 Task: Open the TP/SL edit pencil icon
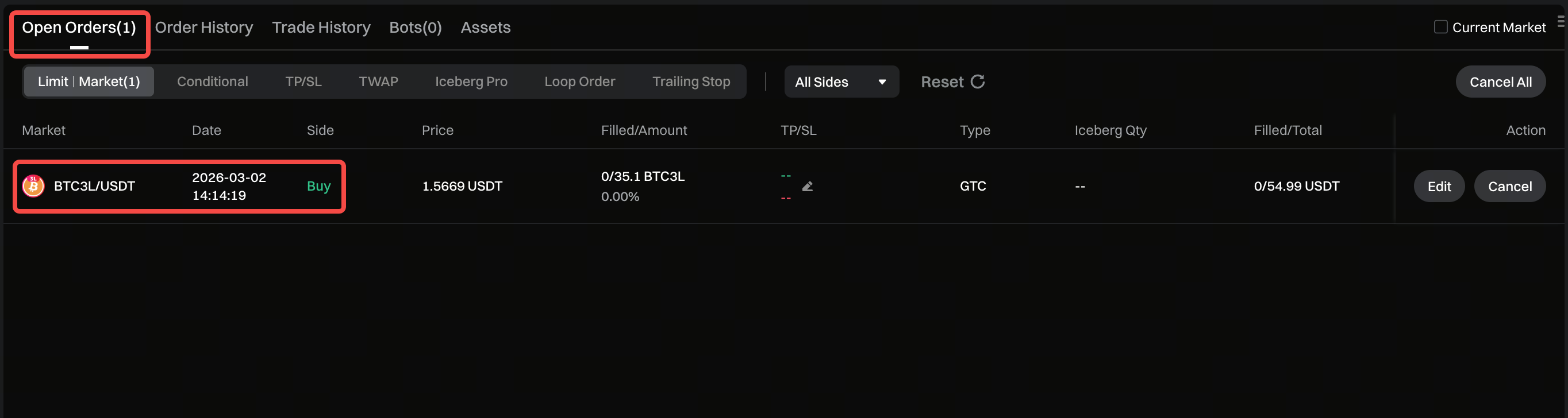(807, 186)
